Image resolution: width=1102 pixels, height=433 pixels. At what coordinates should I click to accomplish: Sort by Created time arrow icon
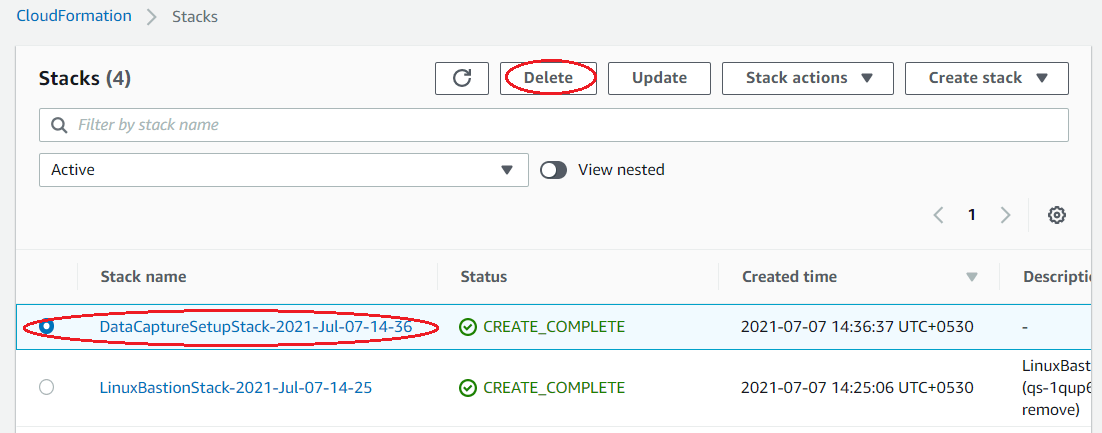971,277
